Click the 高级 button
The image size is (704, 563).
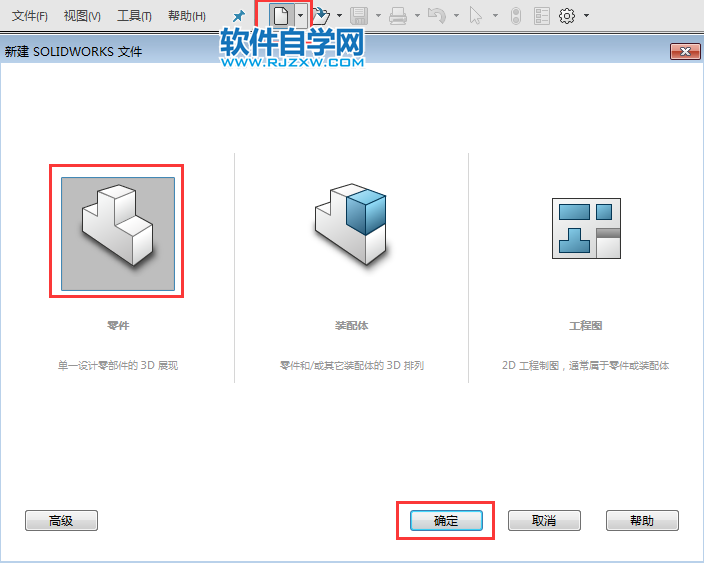tap(62, 521)
